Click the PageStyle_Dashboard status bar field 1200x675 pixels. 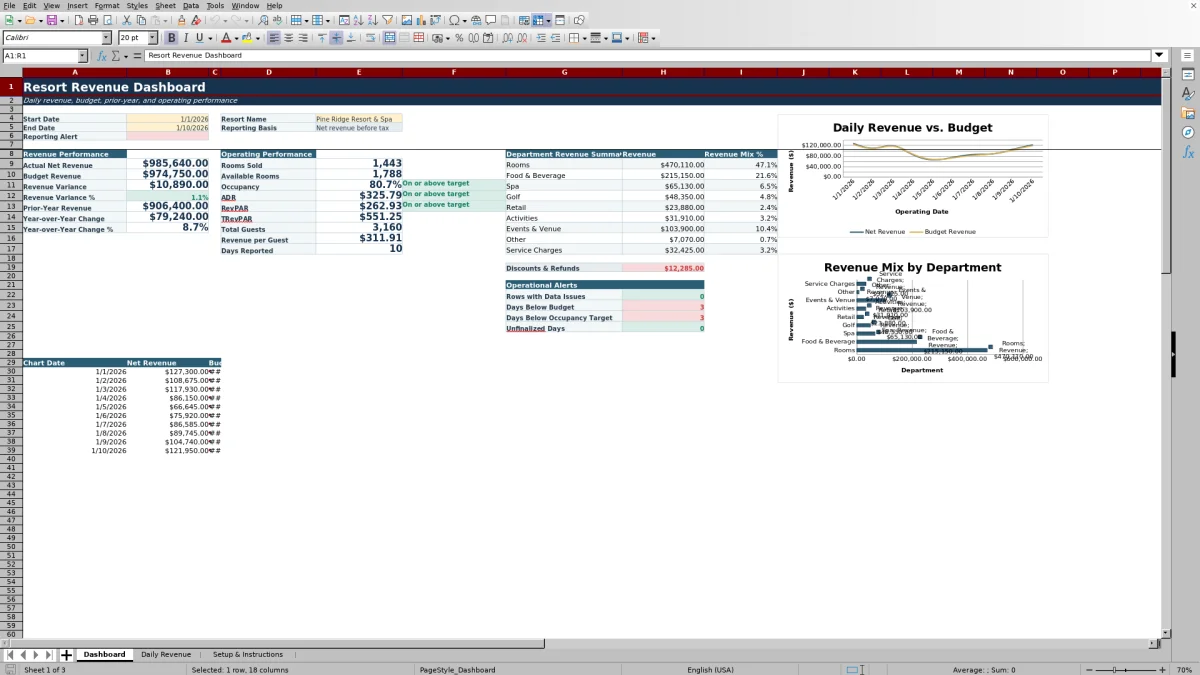click(x=458, y=669)
